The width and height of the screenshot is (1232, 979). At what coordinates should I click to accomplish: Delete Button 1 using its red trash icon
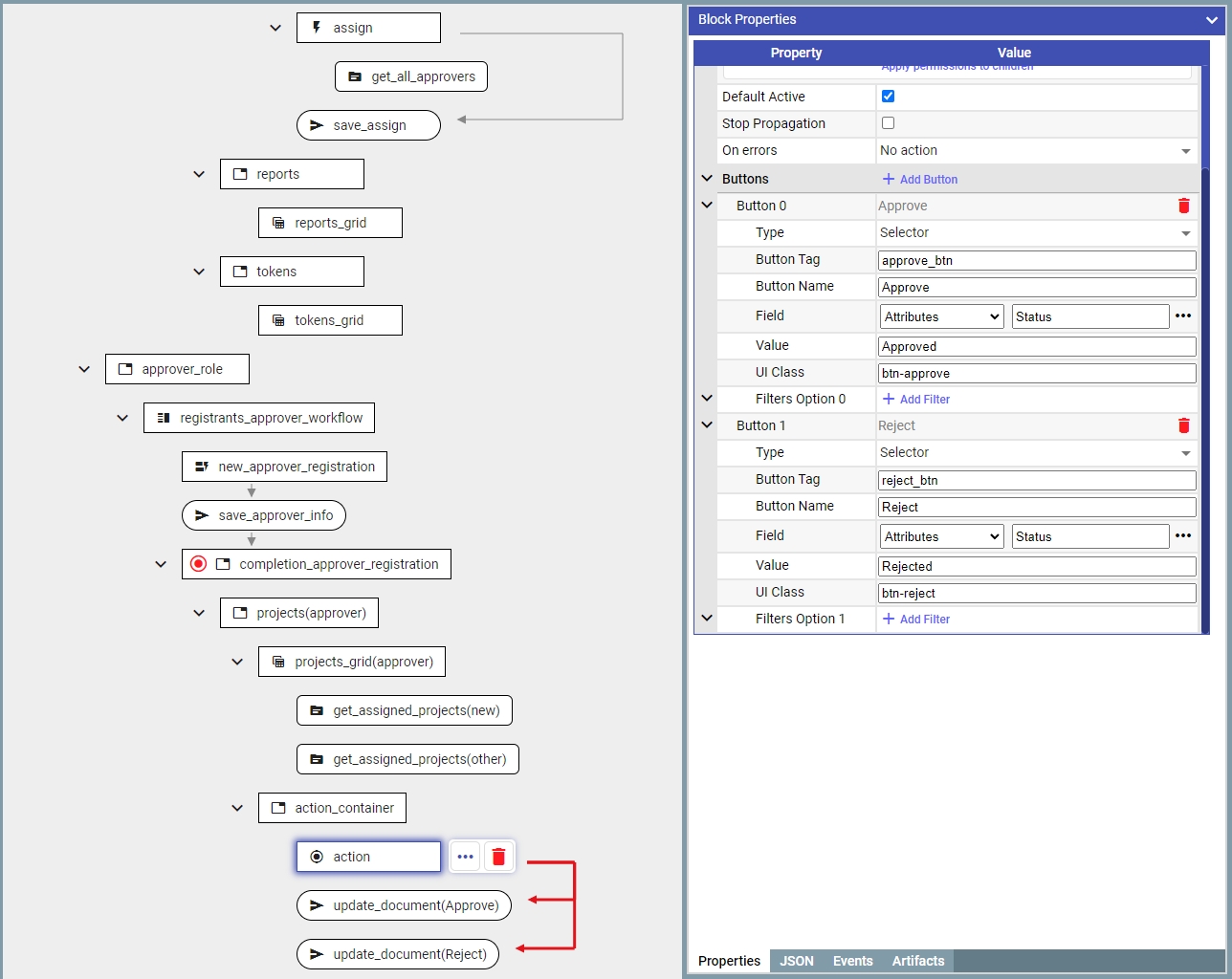(x=1183, y=425)
